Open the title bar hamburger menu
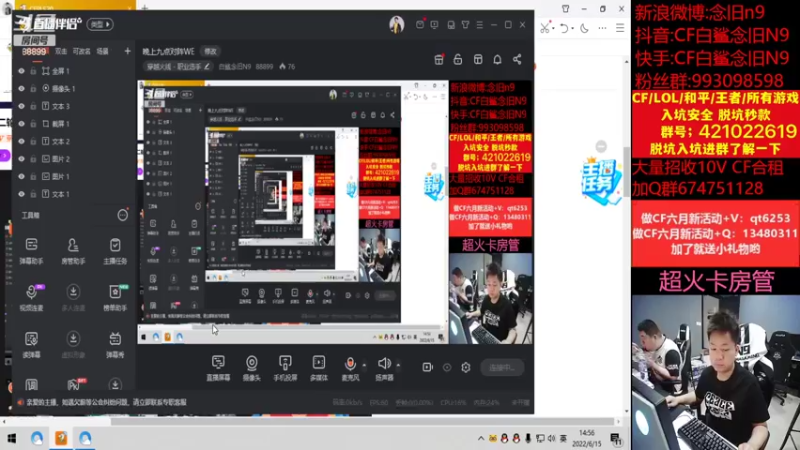The width and height of the screenshot is (800, 450). pos(480,24)
